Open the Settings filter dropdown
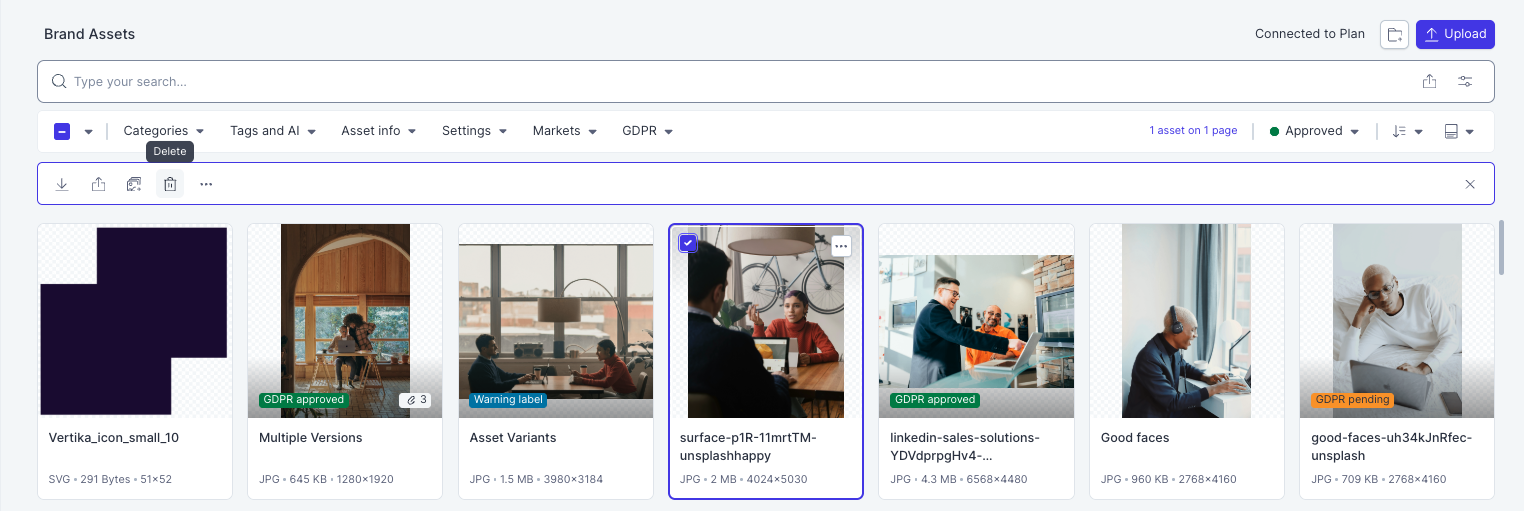Screen dimensions: 1524x511 474,131
